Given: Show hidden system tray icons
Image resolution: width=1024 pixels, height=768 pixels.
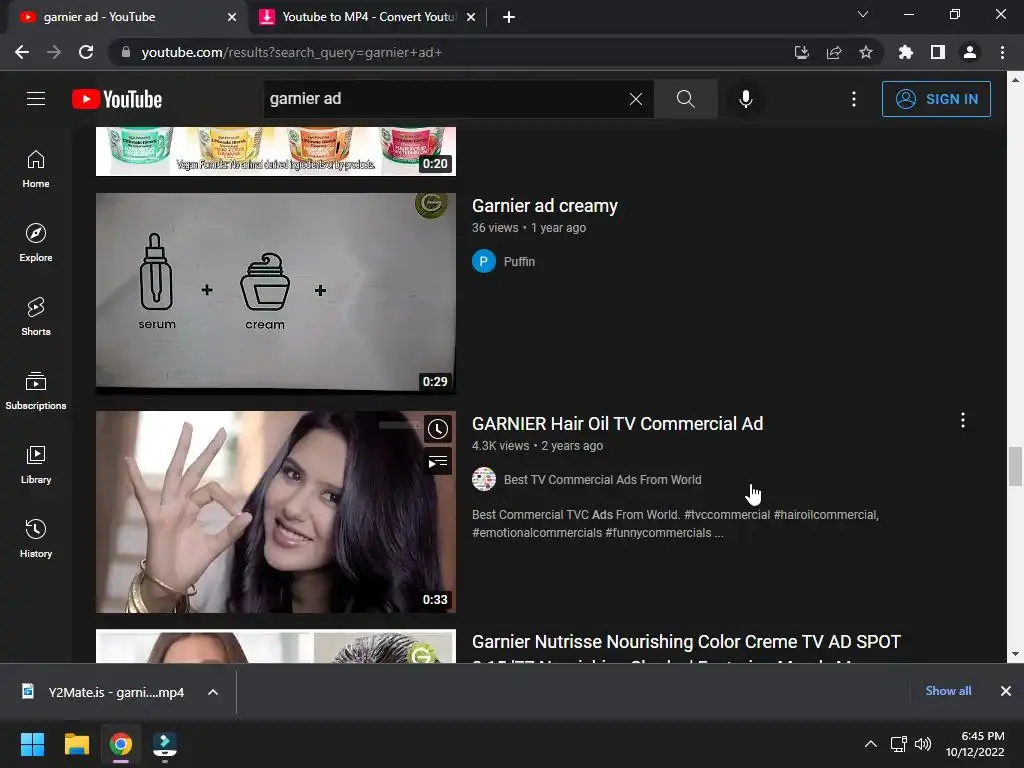Looking at the screenshot, I should 871,744.
